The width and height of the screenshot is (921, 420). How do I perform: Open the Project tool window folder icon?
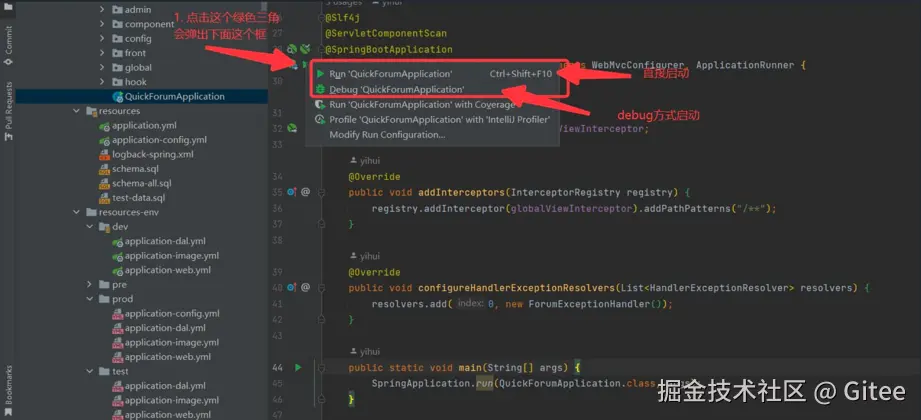point(8,7)
